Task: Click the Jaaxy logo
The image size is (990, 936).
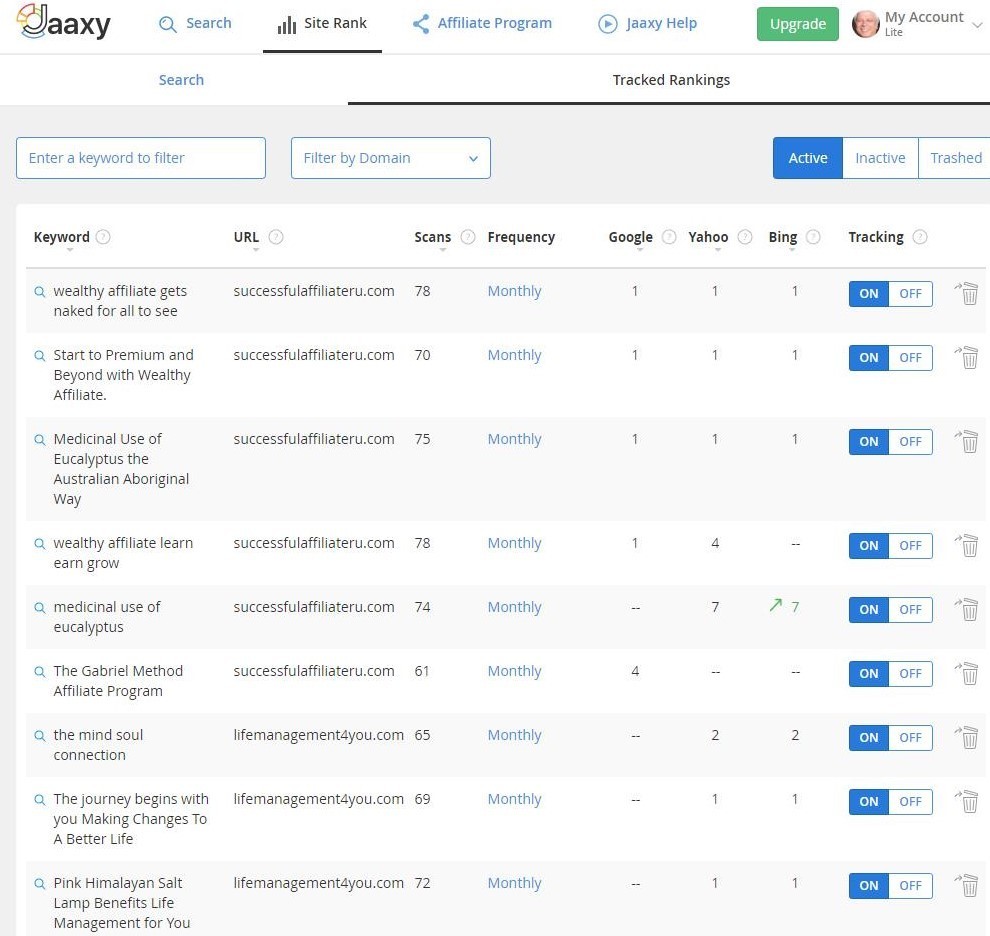Action: (63, 22)
